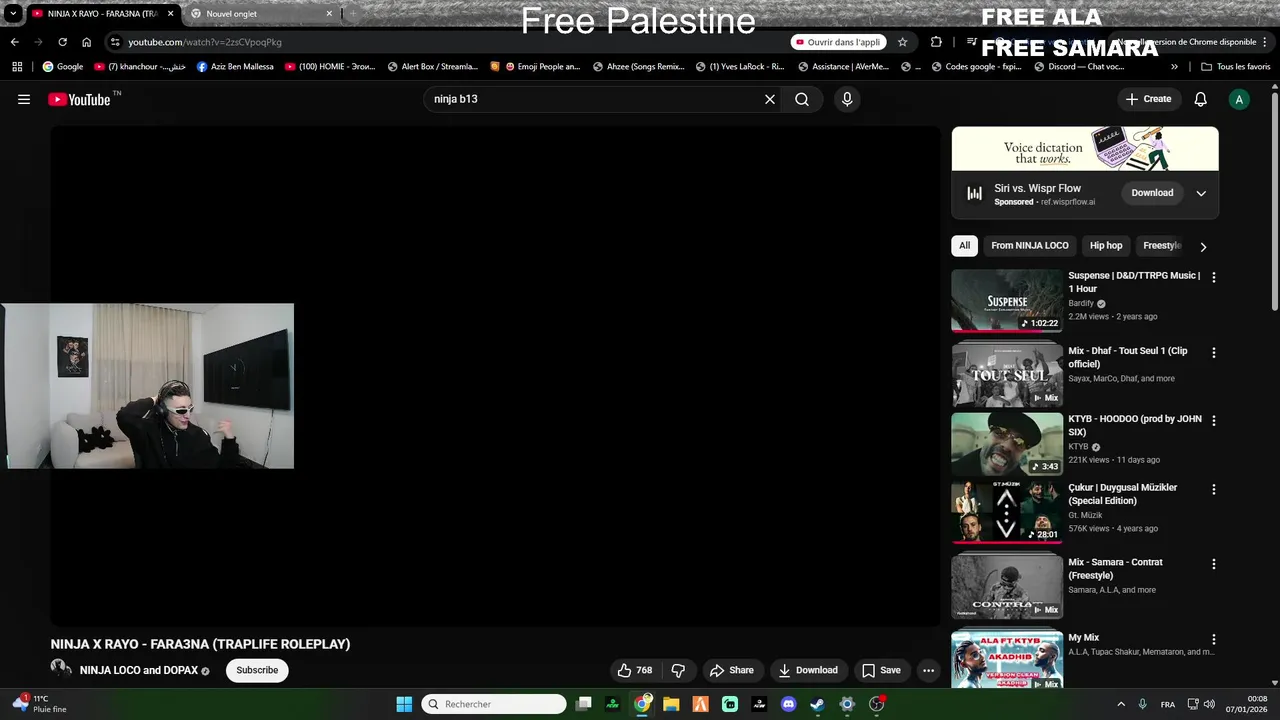Open the Discord — Chat bookmark
The width and height of the screenshot is (1280, 720).
(1079, 66)
